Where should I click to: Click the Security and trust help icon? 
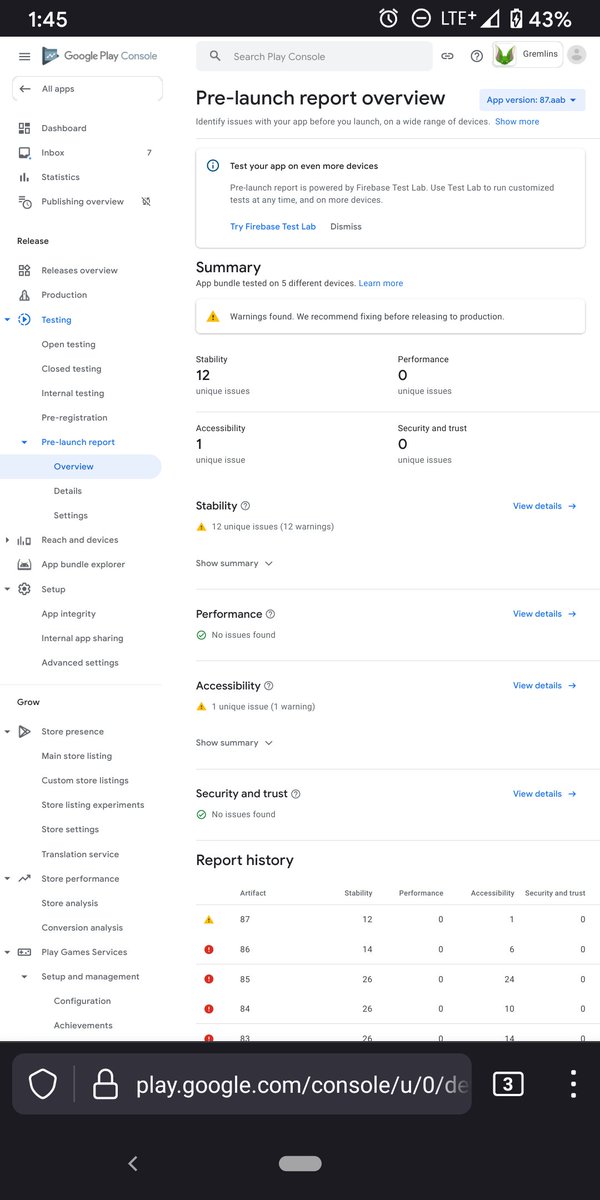(x=295, y=794)
